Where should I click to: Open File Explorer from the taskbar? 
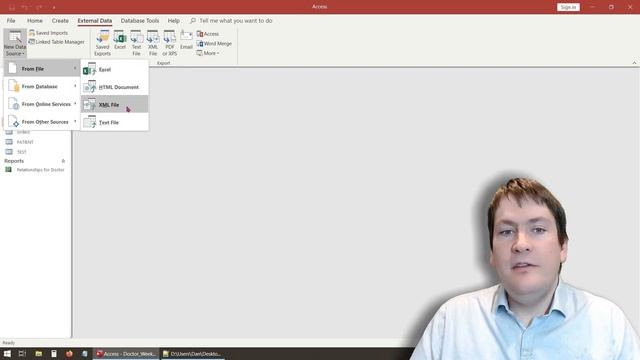point(38,353)
